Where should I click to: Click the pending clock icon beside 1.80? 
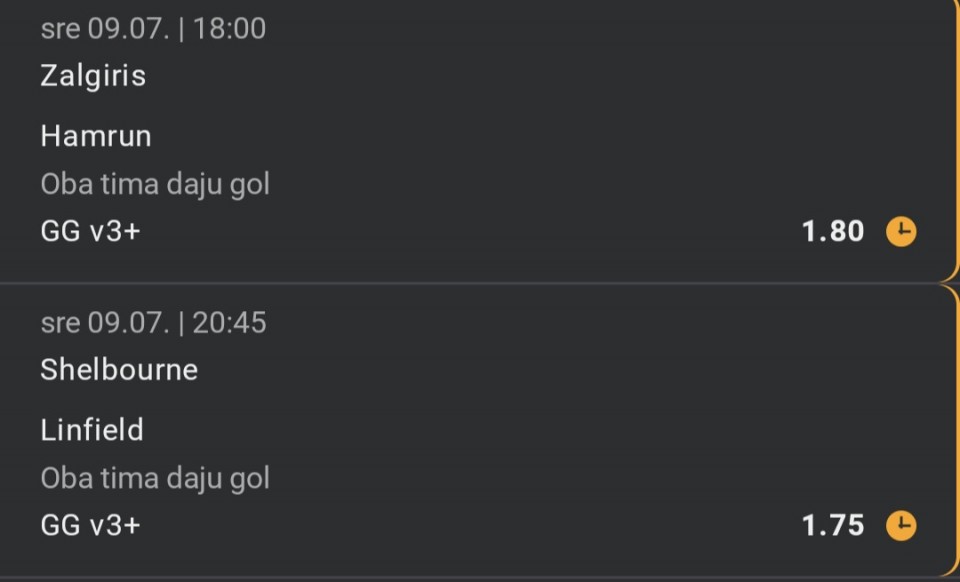click(901, 232)
